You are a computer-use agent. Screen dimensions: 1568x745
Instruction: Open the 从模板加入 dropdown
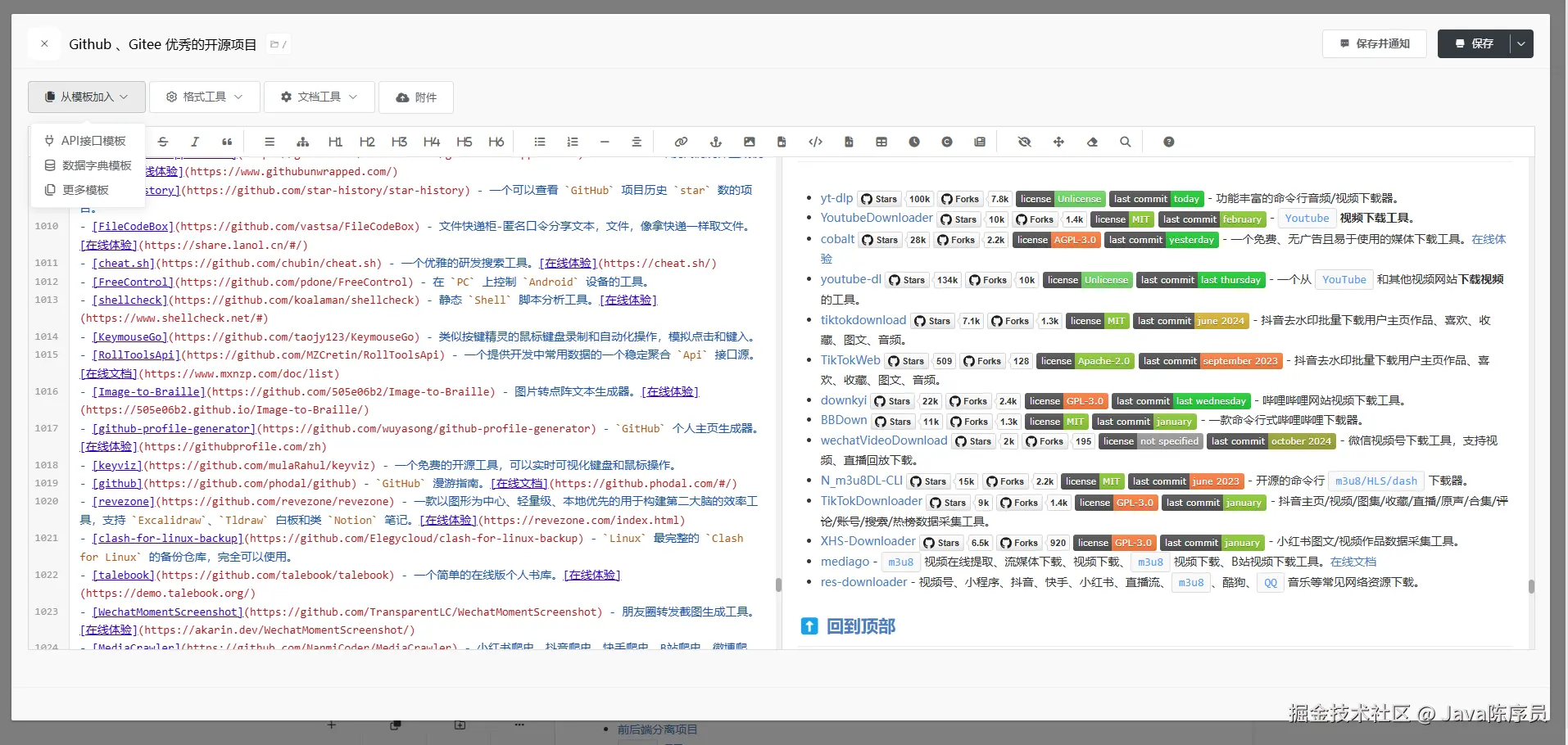click(x=87, y=97)
